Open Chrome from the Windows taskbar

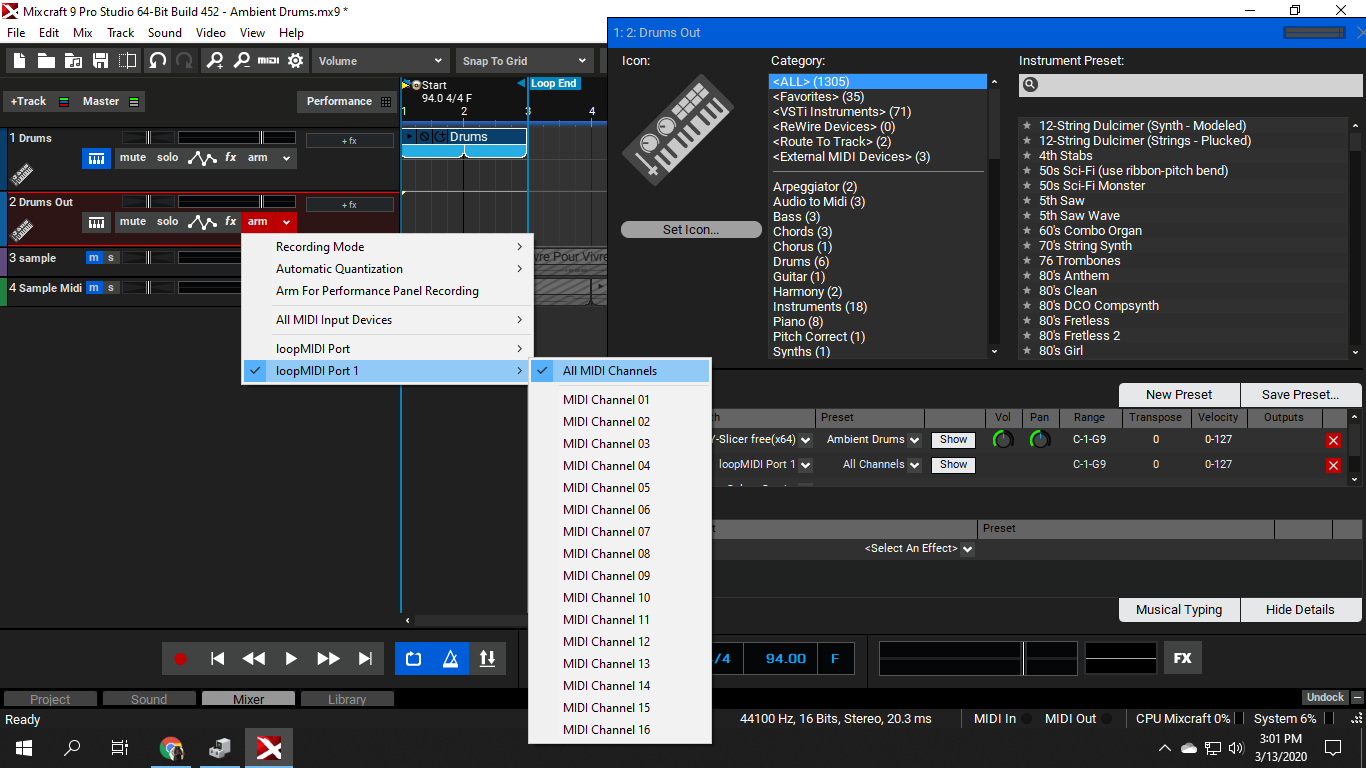(x=172, y=748)
